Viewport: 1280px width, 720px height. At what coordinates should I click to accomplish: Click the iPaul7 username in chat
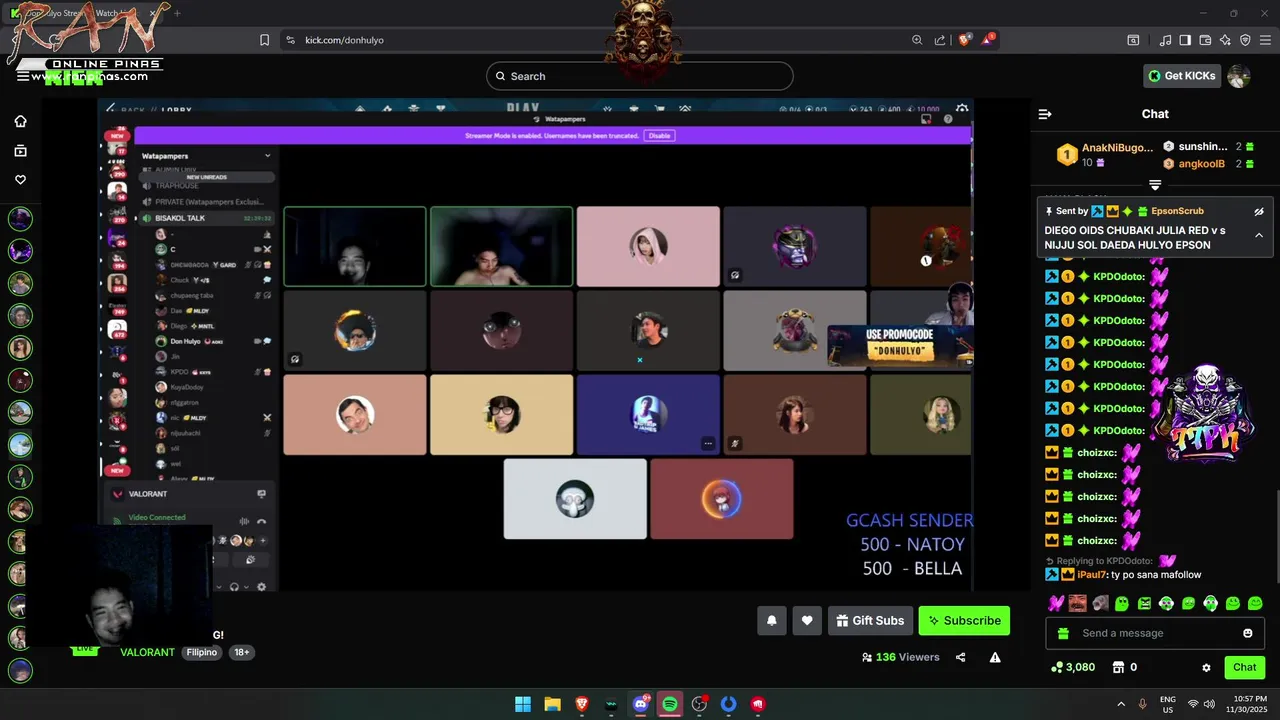tap(1092, 575)
